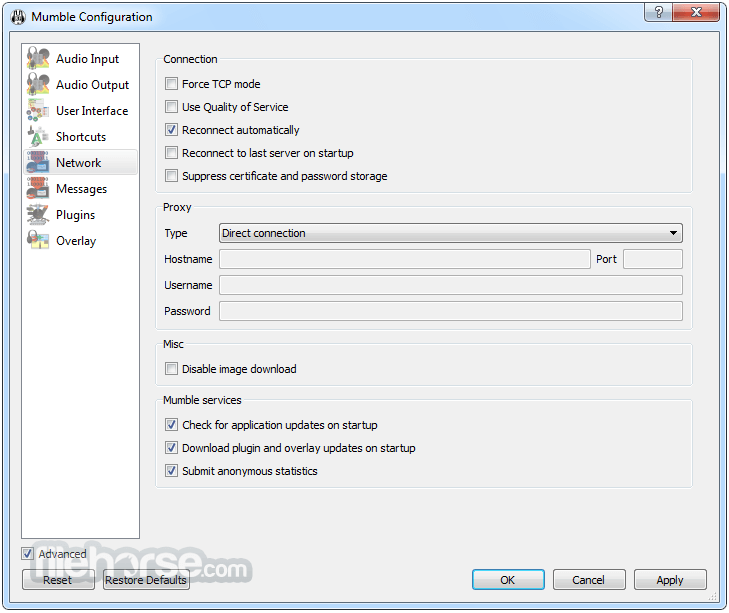Viewport: 729px width, 613px height.
Task: Click the Cancel button
Action: tap(589, 580)
